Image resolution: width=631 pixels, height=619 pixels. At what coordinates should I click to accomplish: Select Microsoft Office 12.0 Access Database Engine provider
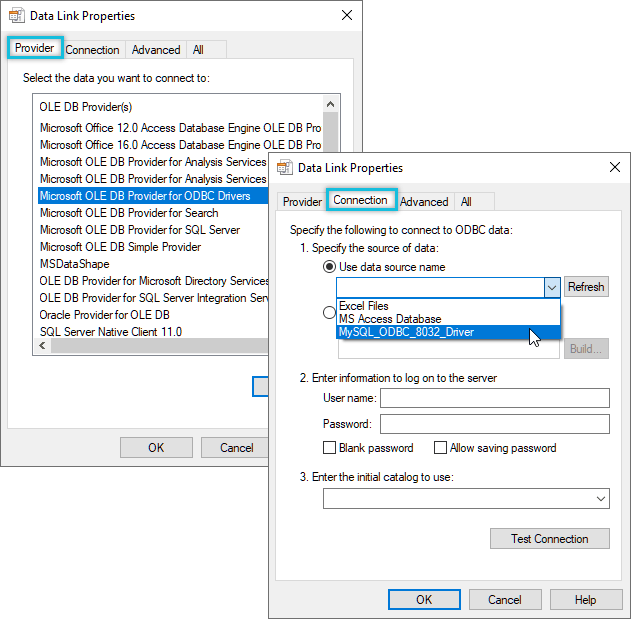click(x=180, y=128)
